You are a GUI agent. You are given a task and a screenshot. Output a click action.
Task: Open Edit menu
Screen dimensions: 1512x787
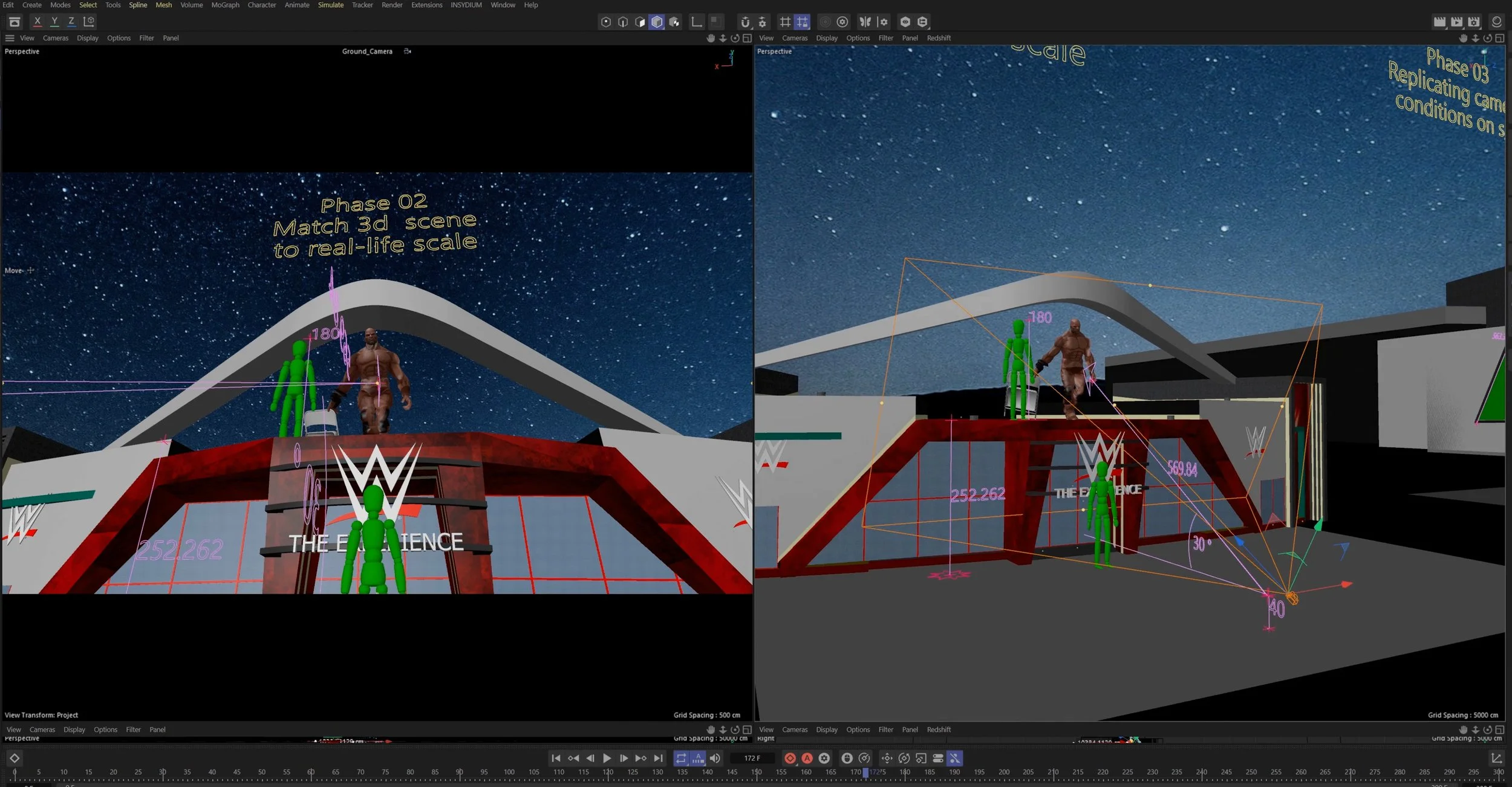8,5
